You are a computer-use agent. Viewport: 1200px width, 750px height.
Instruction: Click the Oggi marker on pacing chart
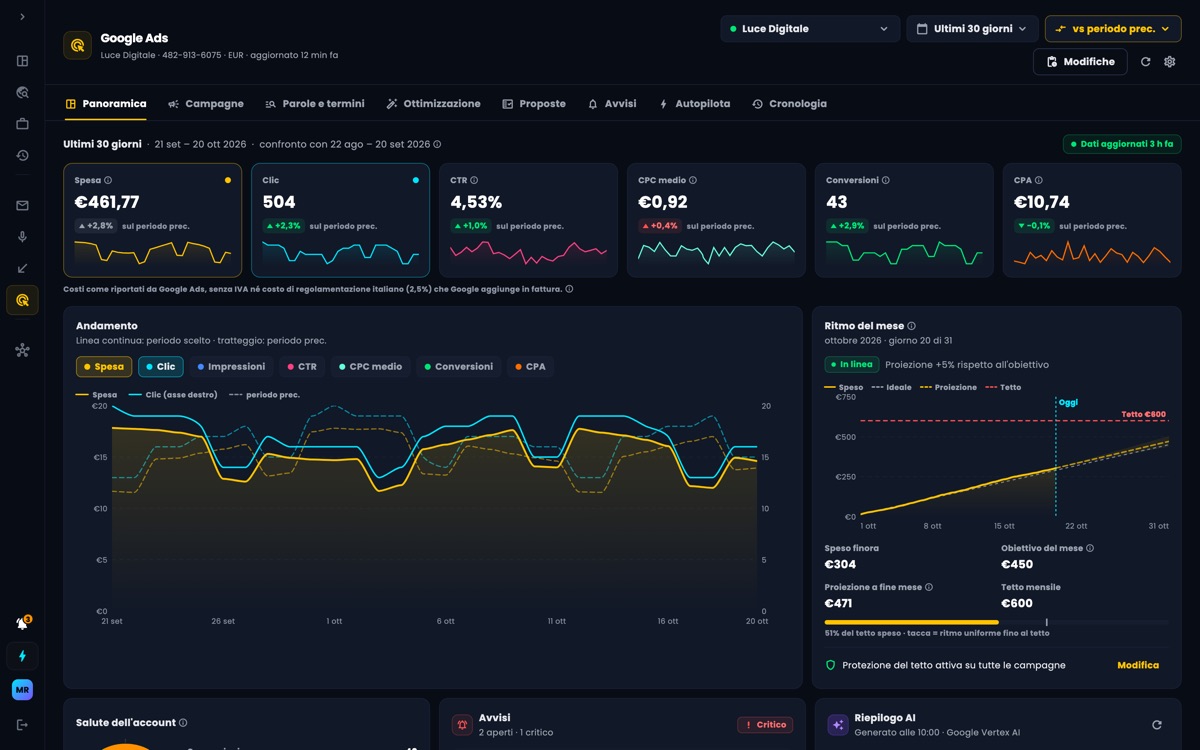[1068, 403]
